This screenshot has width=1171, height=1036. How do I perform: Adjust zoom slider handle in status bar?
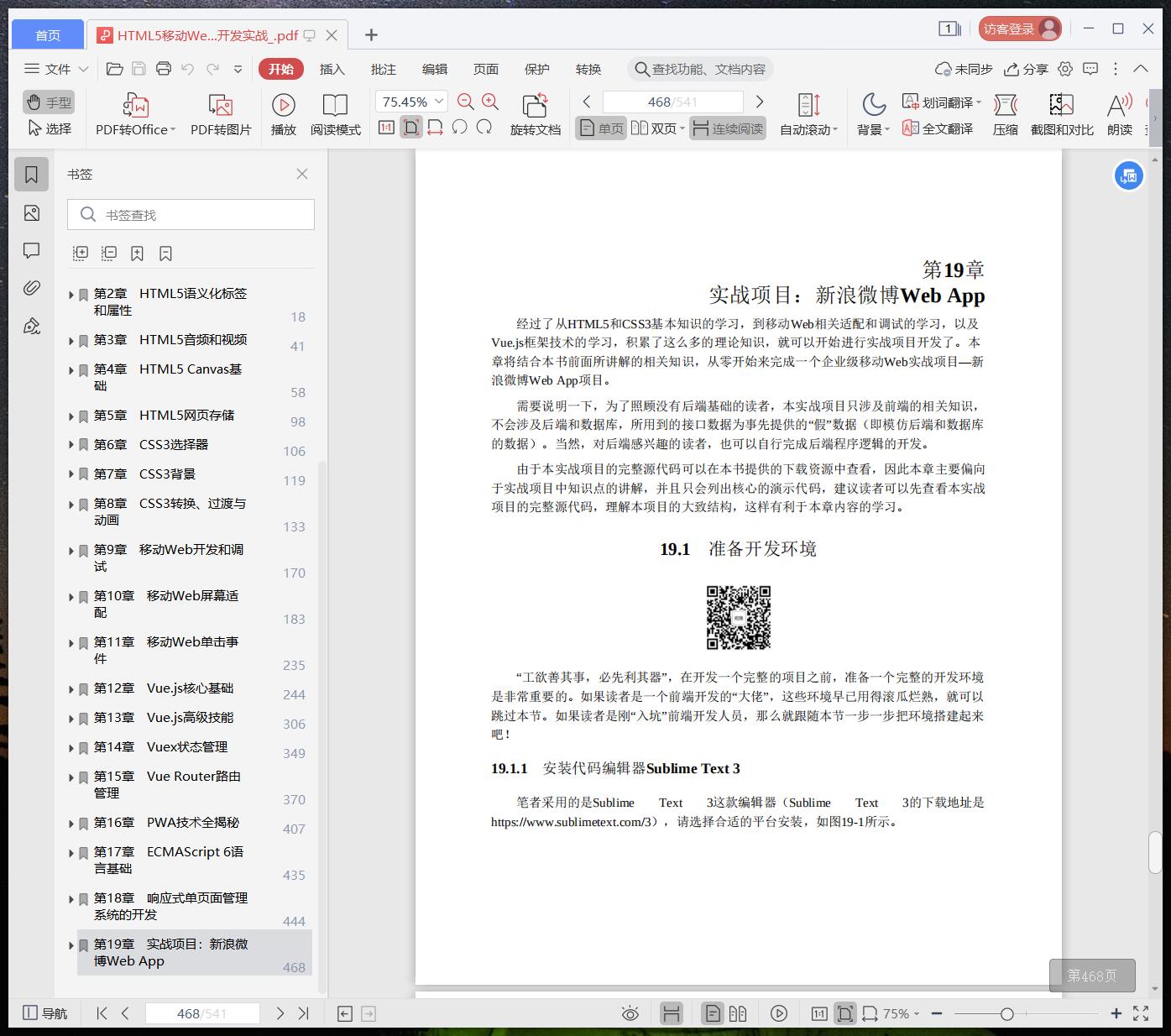click(1006, 1014)
